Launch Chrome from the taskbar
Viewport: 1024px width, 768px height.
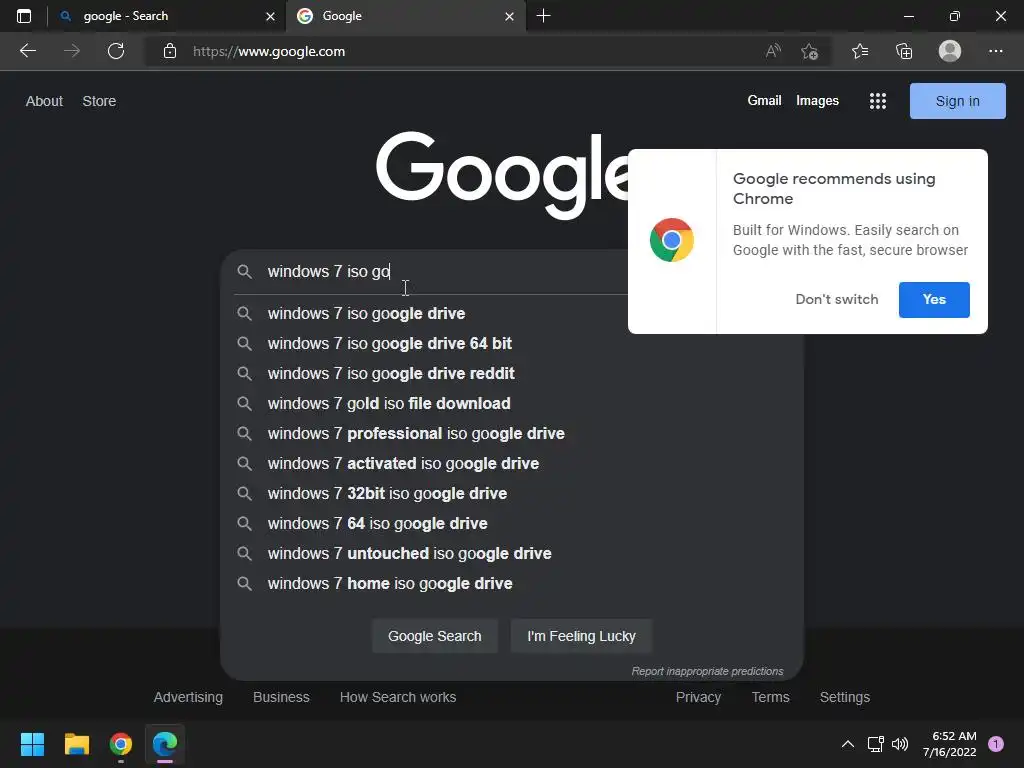click(121, 744)
